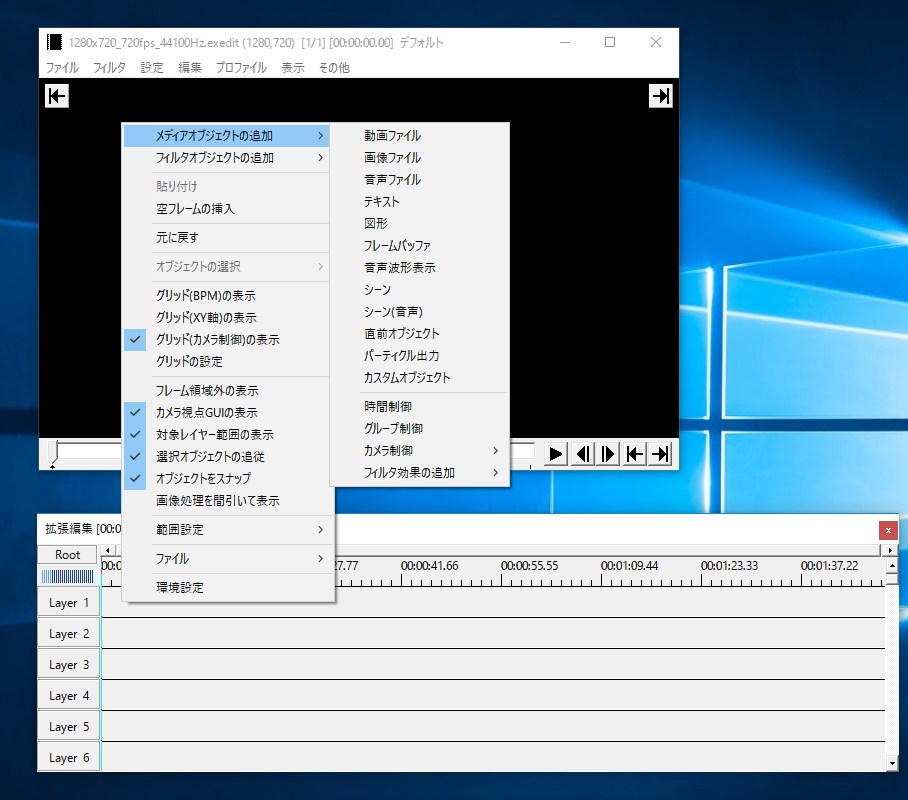Choose カスタムオブジェクト from submenu
Screen dimensions: 908x800
point(420,378)
